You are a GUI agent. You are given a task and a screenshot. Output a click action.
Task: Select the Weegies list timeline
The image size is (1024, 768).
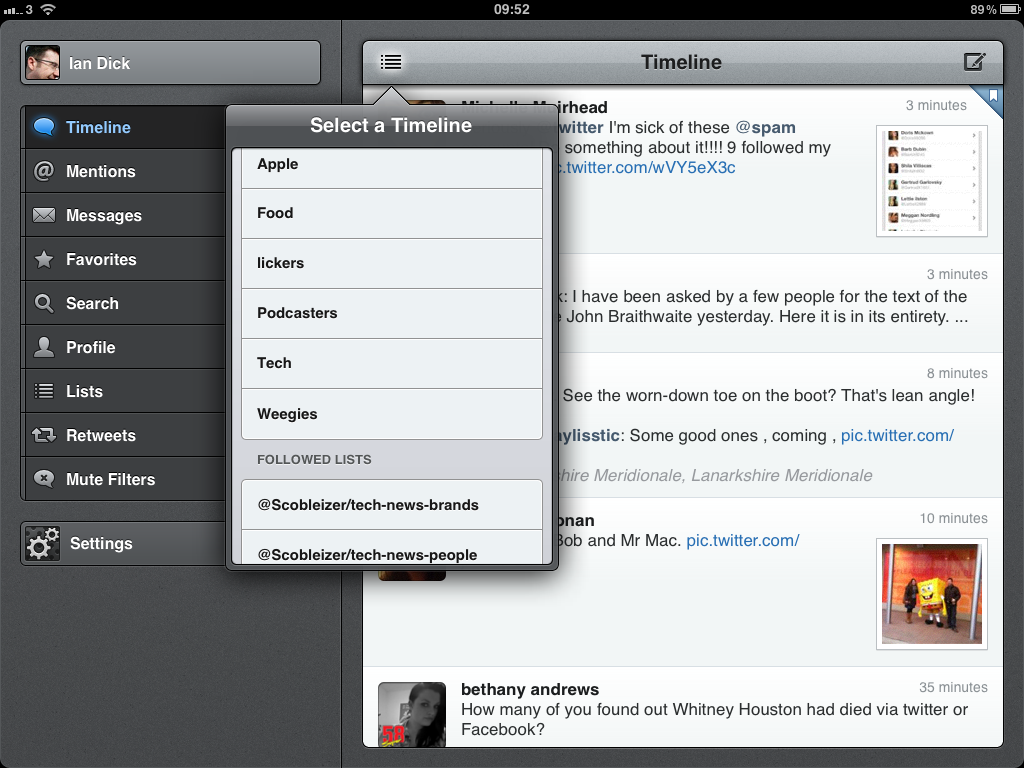[391, 414]
